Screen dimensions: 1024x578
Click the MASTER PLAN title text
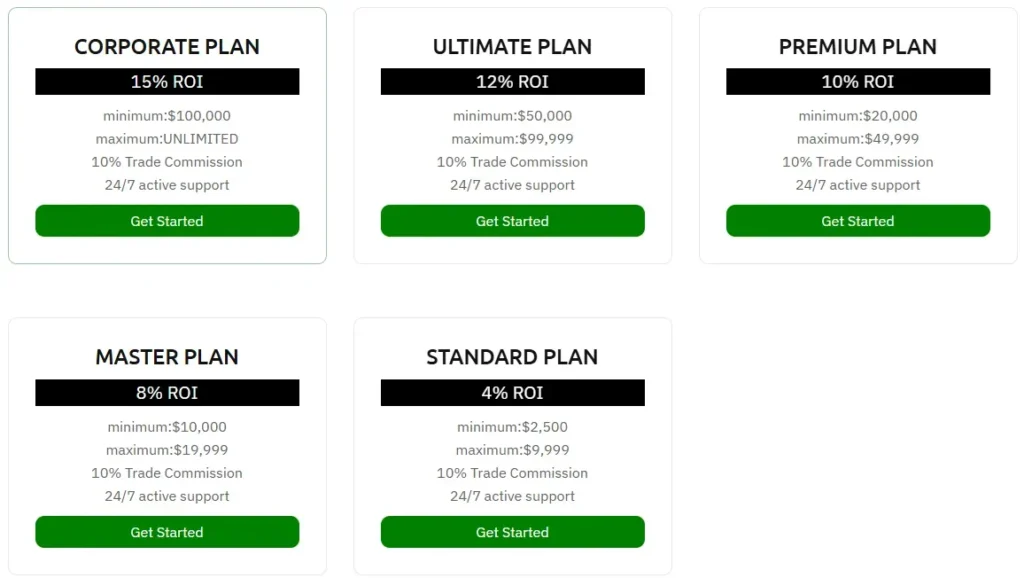tap(167, 357)
